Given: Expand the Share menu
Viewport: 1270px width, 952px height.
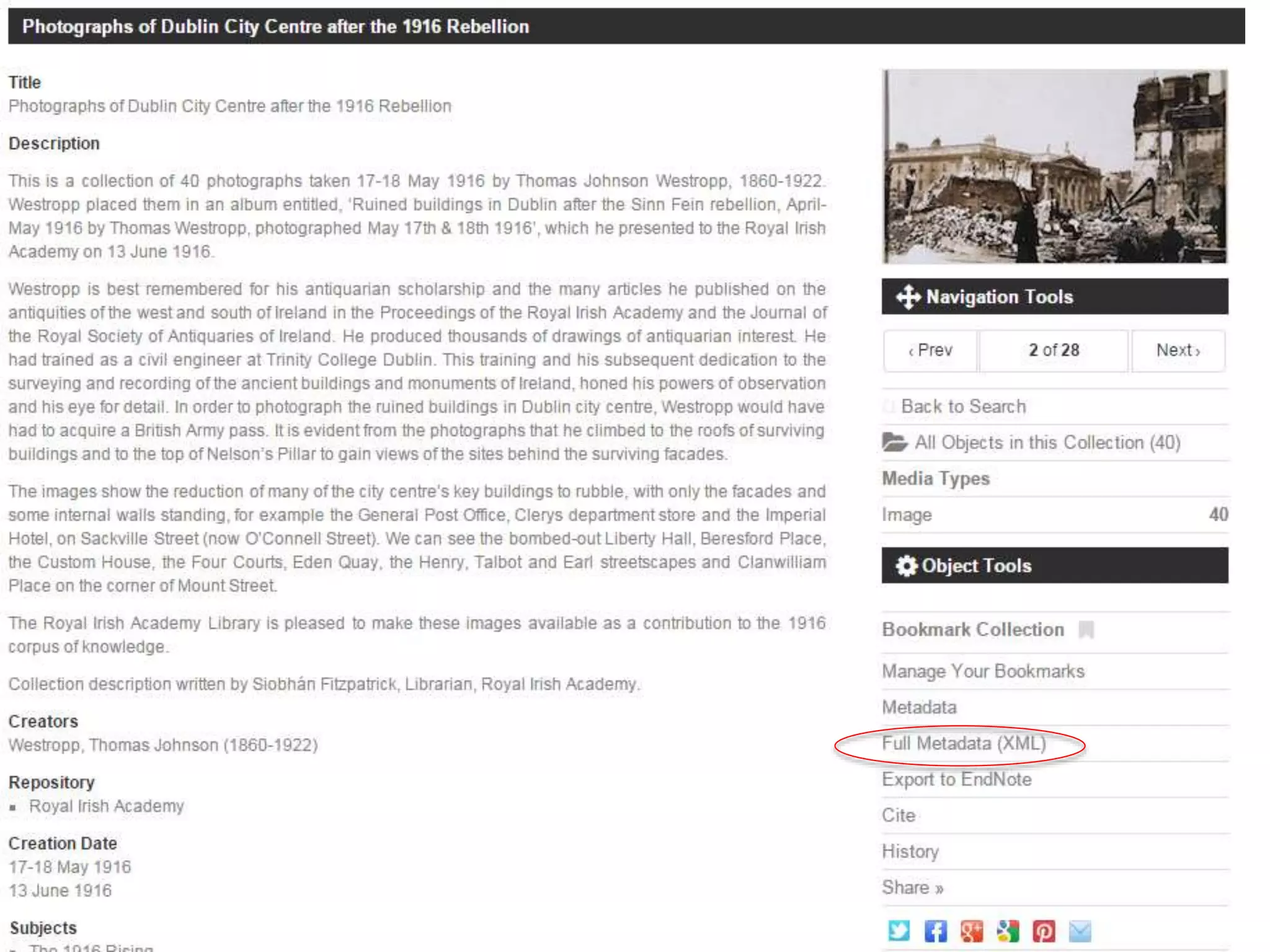Looking at the screenshot, I should [x=912, y=888].
